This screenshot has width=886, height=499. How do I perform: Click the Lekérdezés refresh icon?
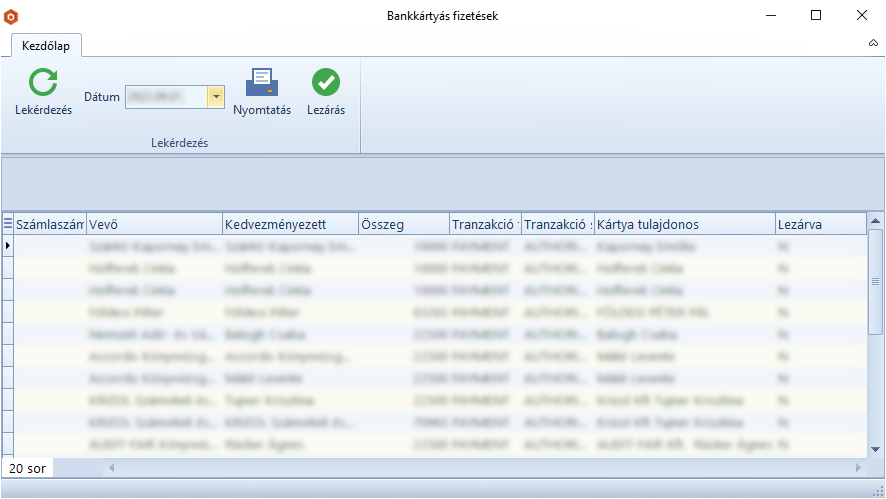click(x=43, y=83)
